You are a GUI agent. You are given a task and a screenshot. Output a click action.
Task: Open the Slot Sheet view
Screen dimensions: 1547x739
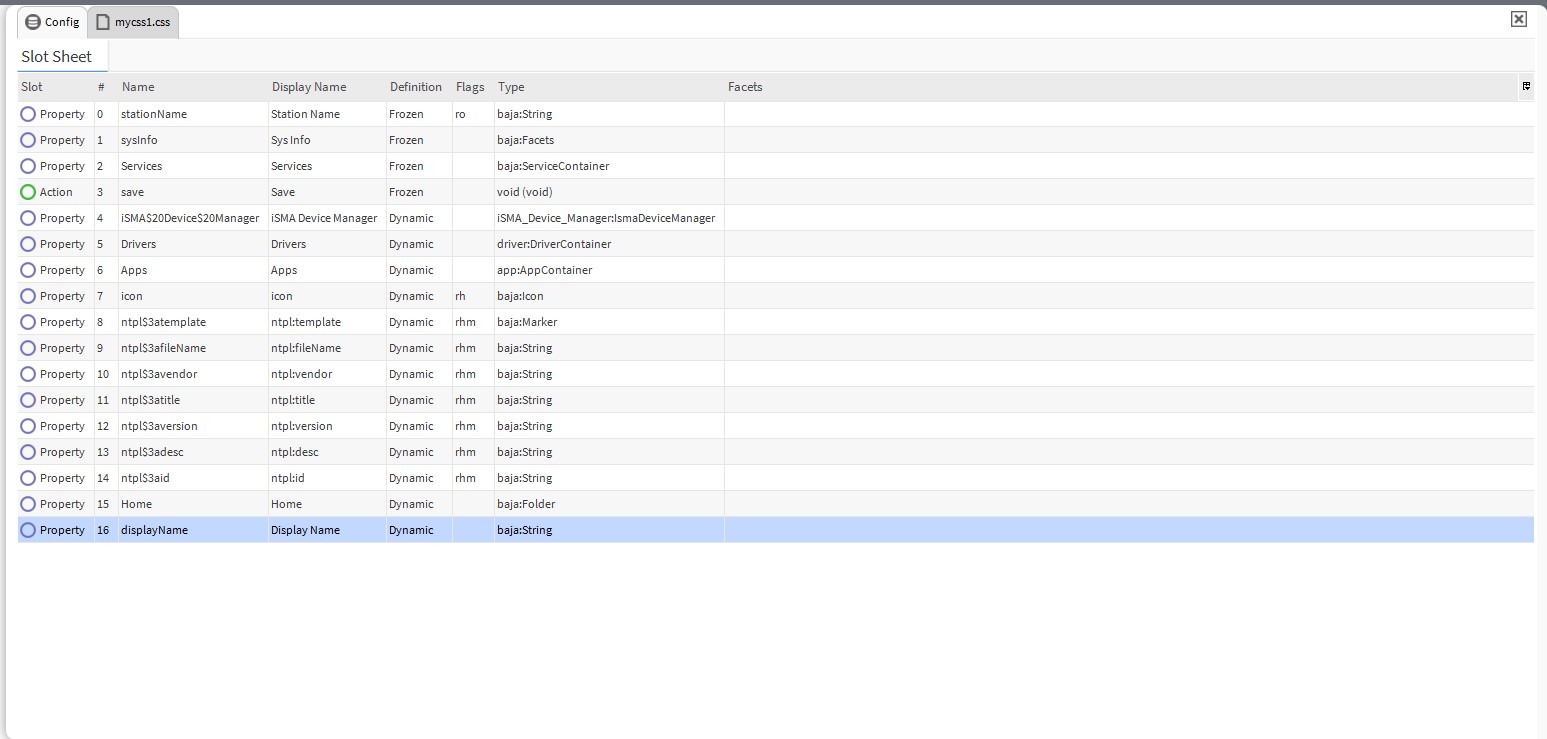[x=57, y=57]
